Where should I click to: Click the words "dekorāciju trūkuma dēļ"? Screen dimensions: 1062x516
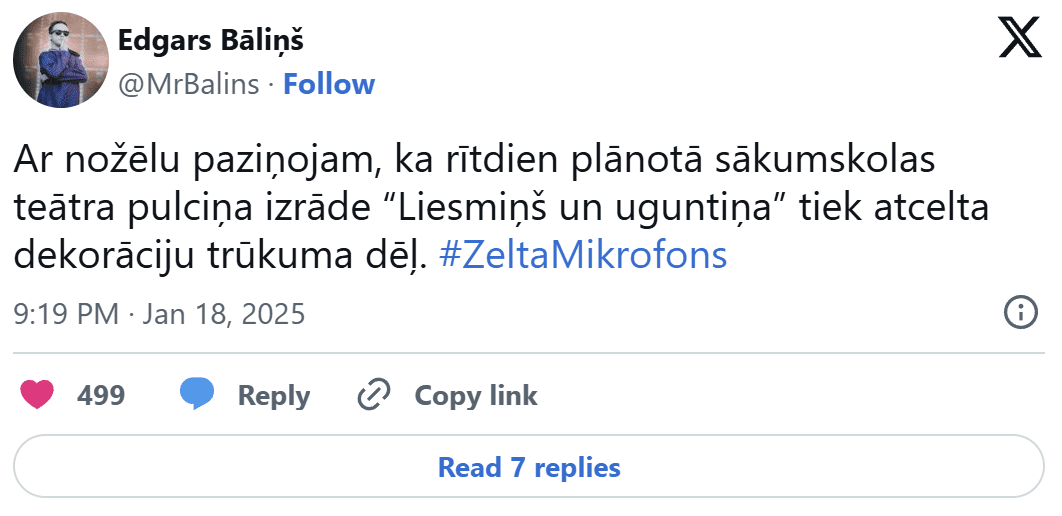[220, 256]
